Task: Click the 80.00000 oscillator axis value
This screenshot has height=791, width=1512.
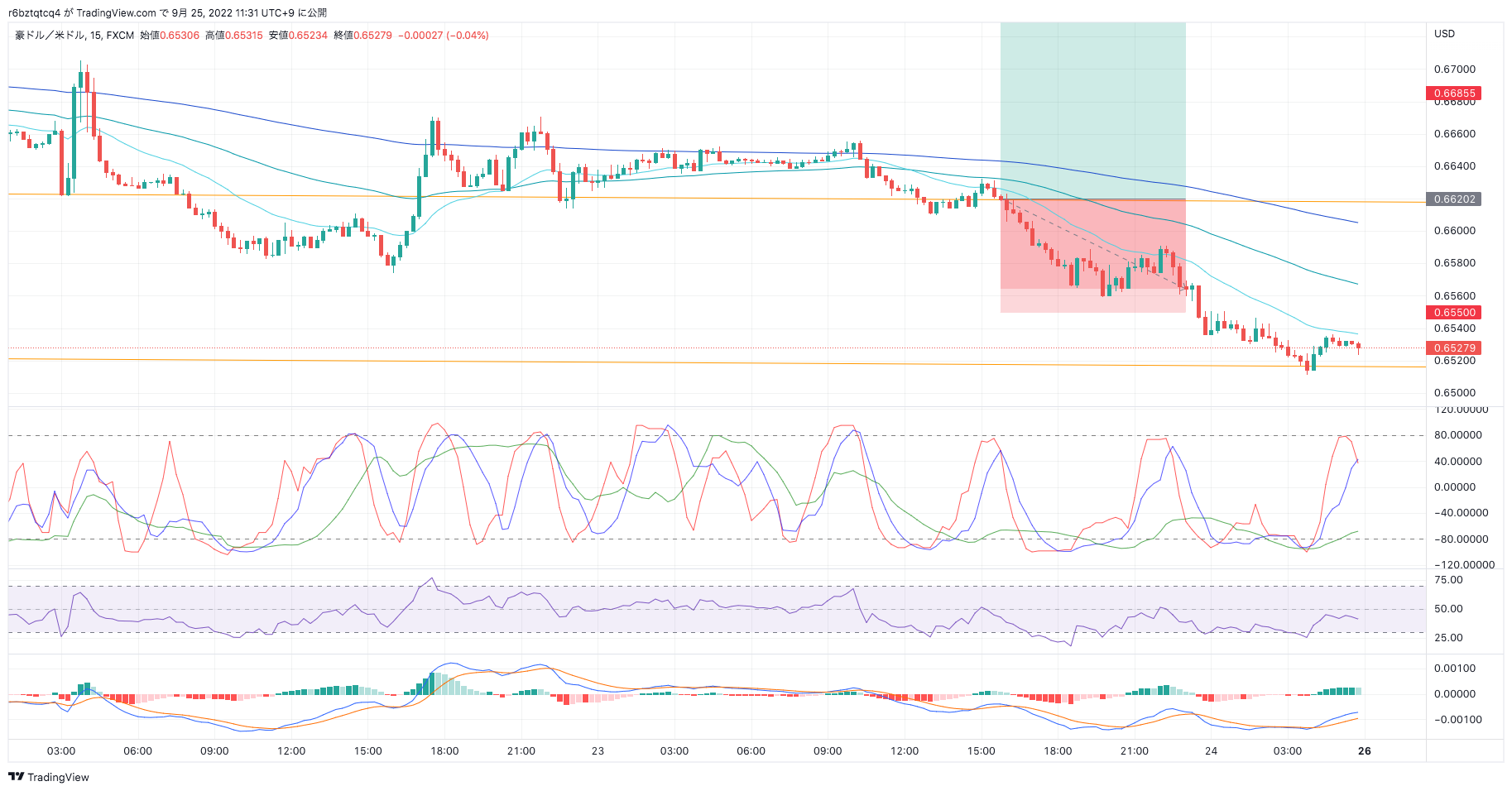Action: (1458, 435)
